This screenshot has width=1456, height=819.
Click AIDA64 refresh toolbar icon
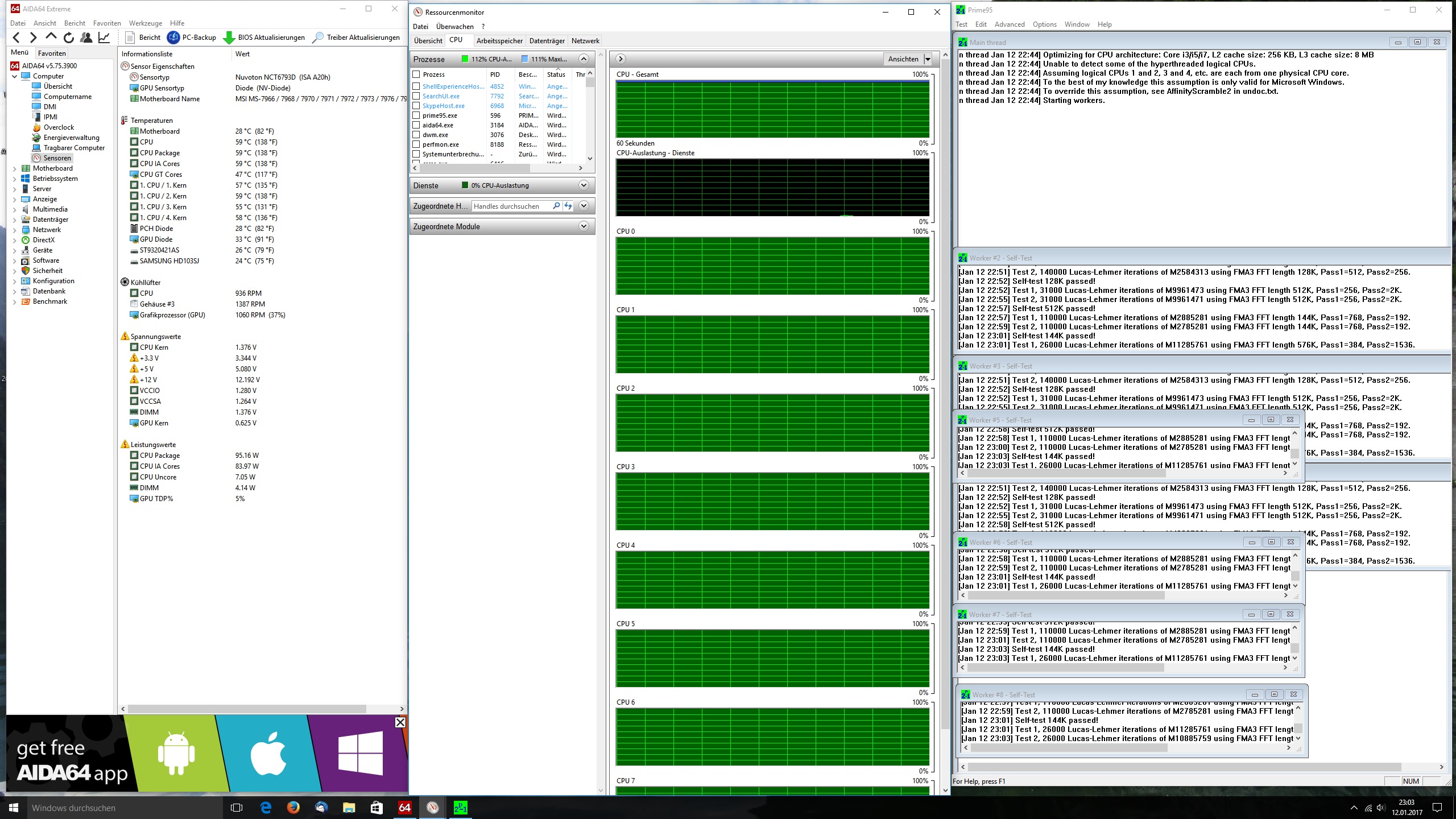coord(69,38)
